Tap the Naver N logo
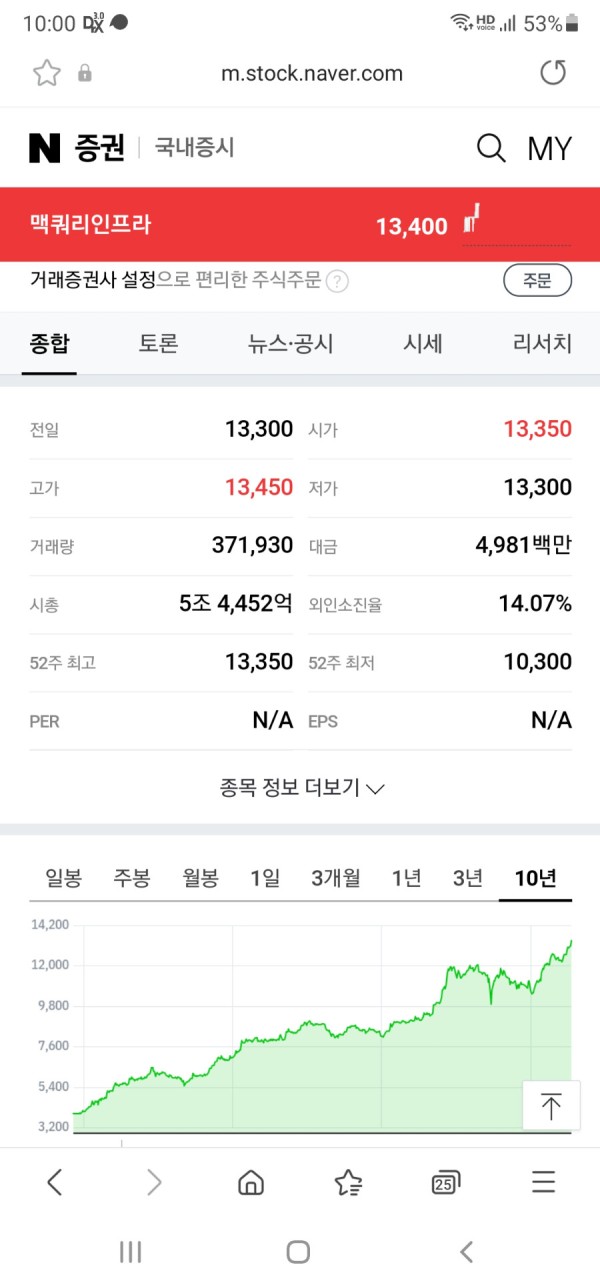 click(x=44, y=148)
